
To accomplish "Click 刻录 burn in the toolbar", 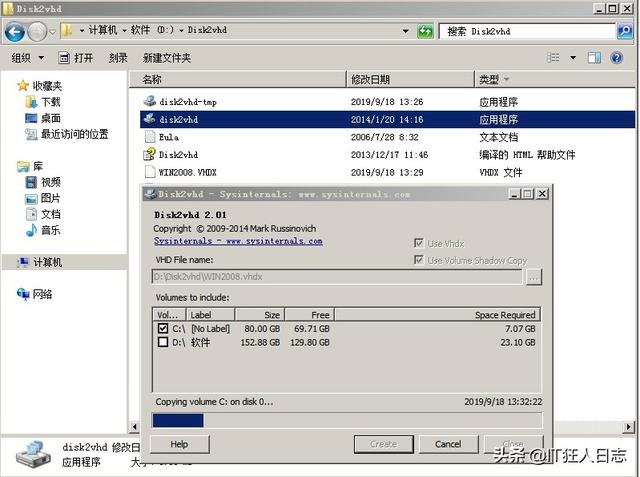I will [x=118, y=58].
